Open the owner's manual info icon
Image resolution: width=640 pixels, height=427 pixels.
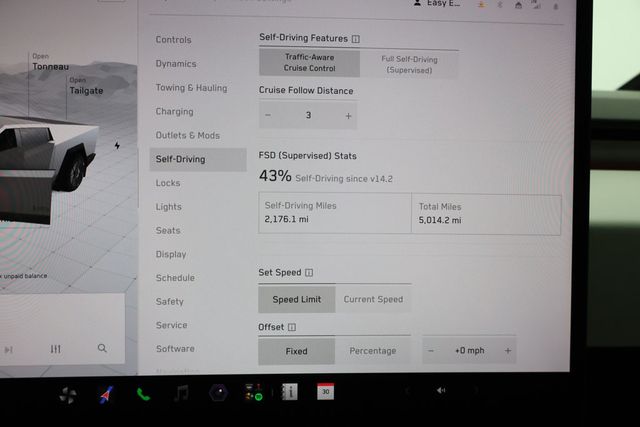290,392
